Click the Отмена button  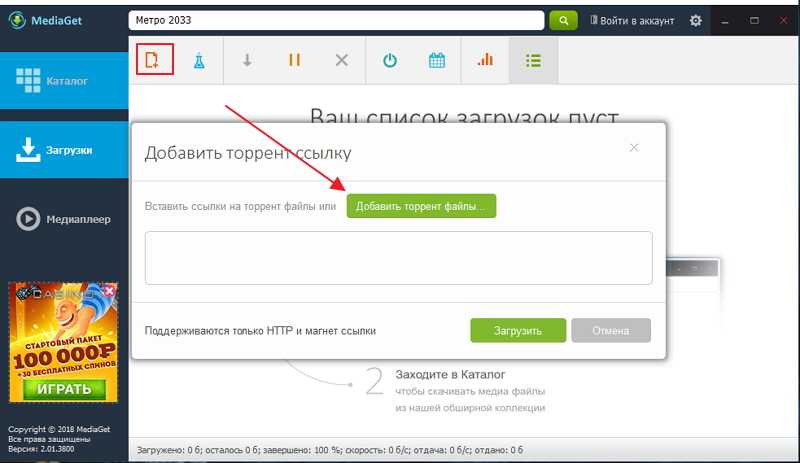coord(611,330)
